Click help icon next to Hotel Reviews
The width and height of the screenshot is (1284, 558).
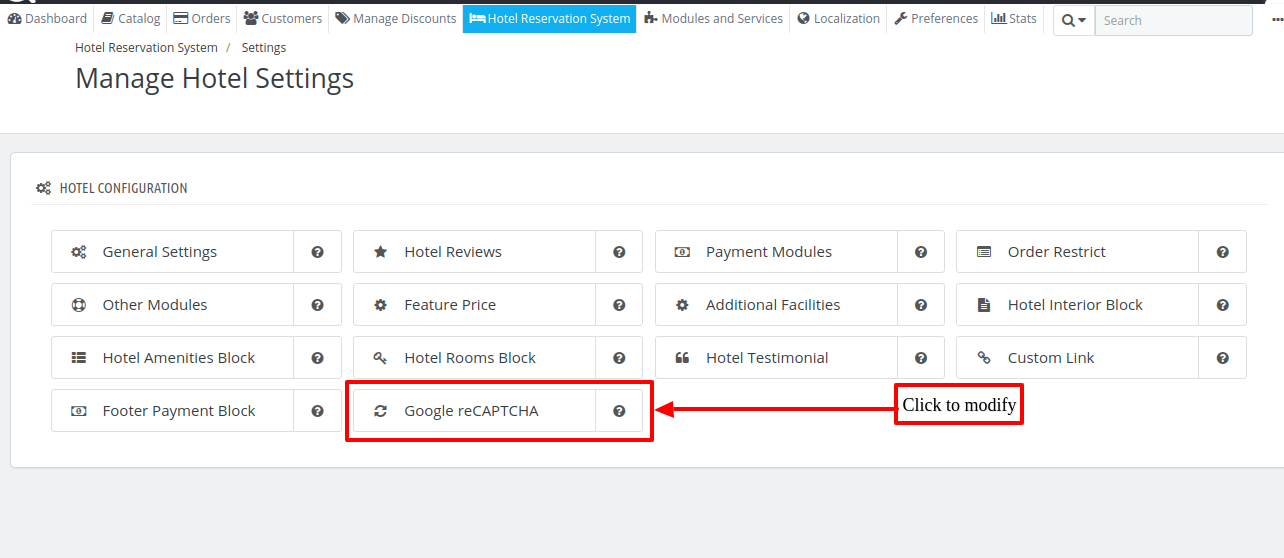[619, 252]
